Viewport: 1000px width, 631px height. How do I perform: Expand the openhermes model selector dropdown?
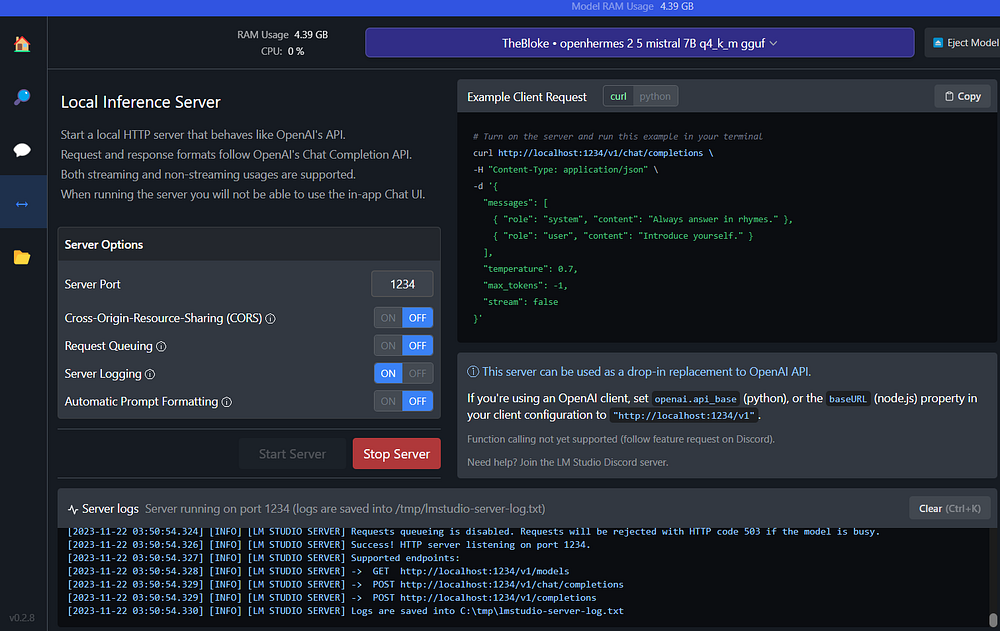[x=639, y=43]
